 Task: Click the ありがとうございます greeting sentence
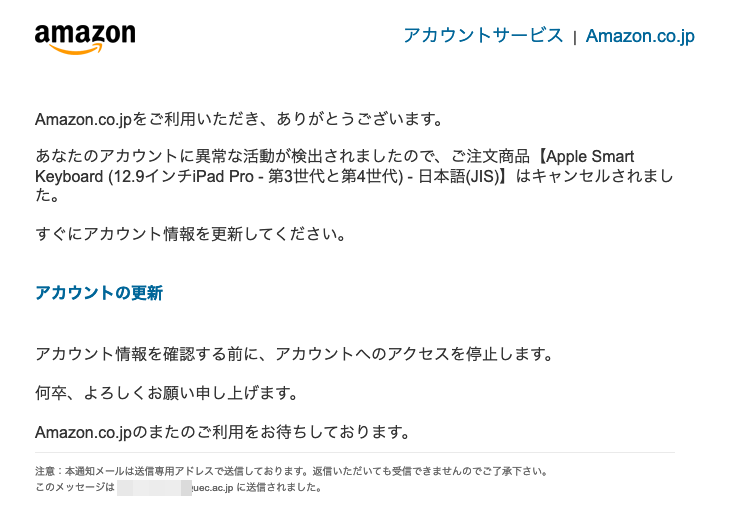tap(239, 119)
